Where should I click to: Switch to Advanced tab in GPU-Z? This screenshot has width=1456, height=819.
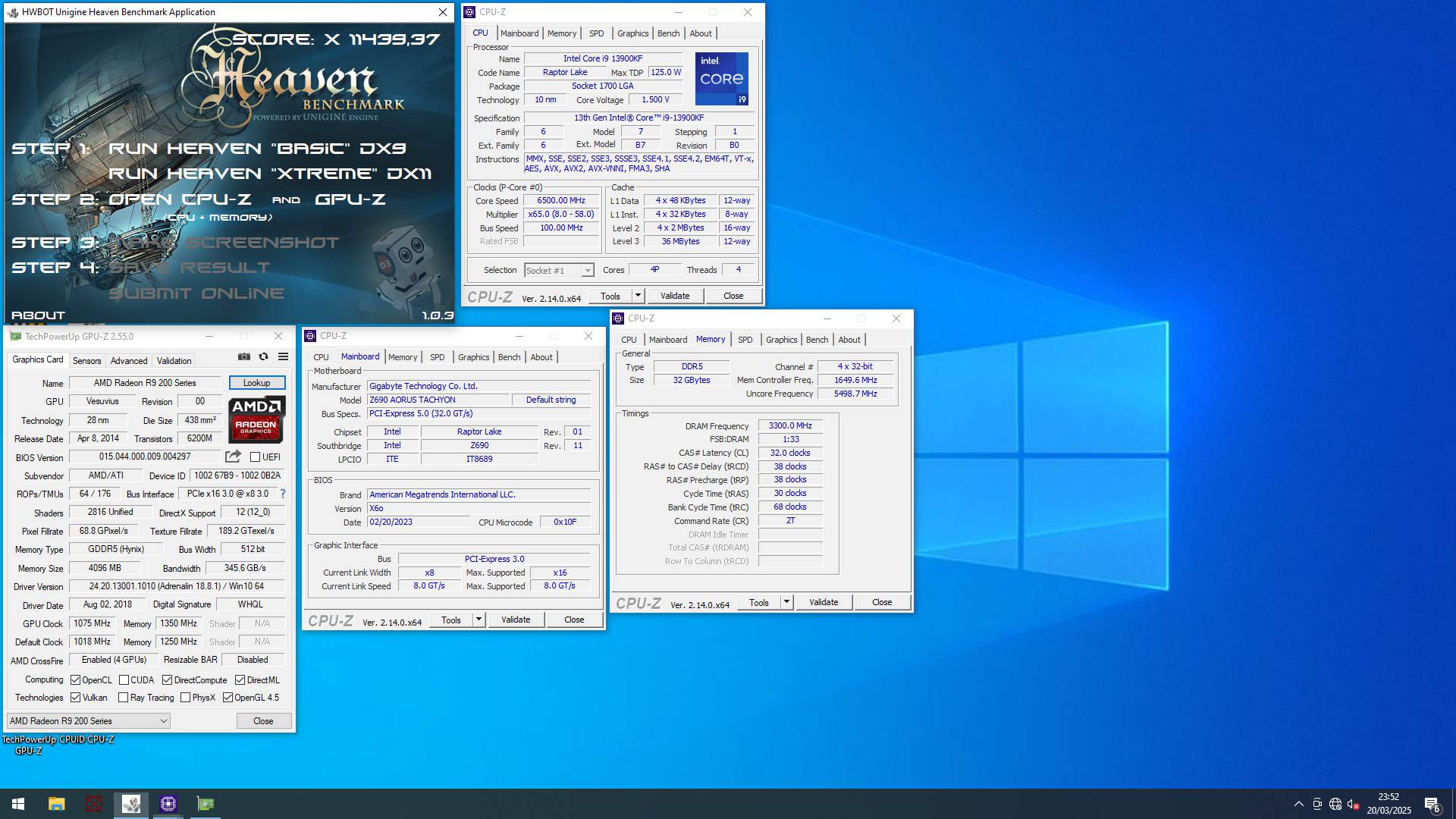pos(129,361)
